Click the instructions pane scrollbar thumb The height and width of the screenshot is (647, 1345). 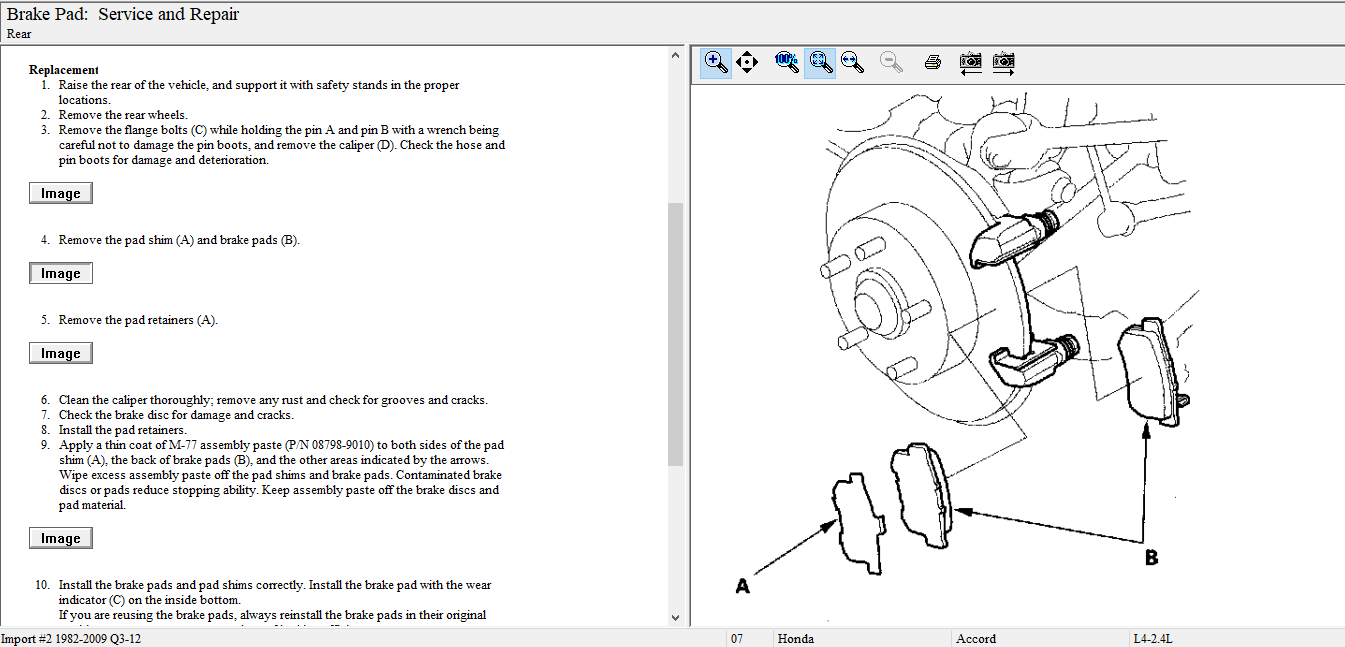tap(675, 333)
